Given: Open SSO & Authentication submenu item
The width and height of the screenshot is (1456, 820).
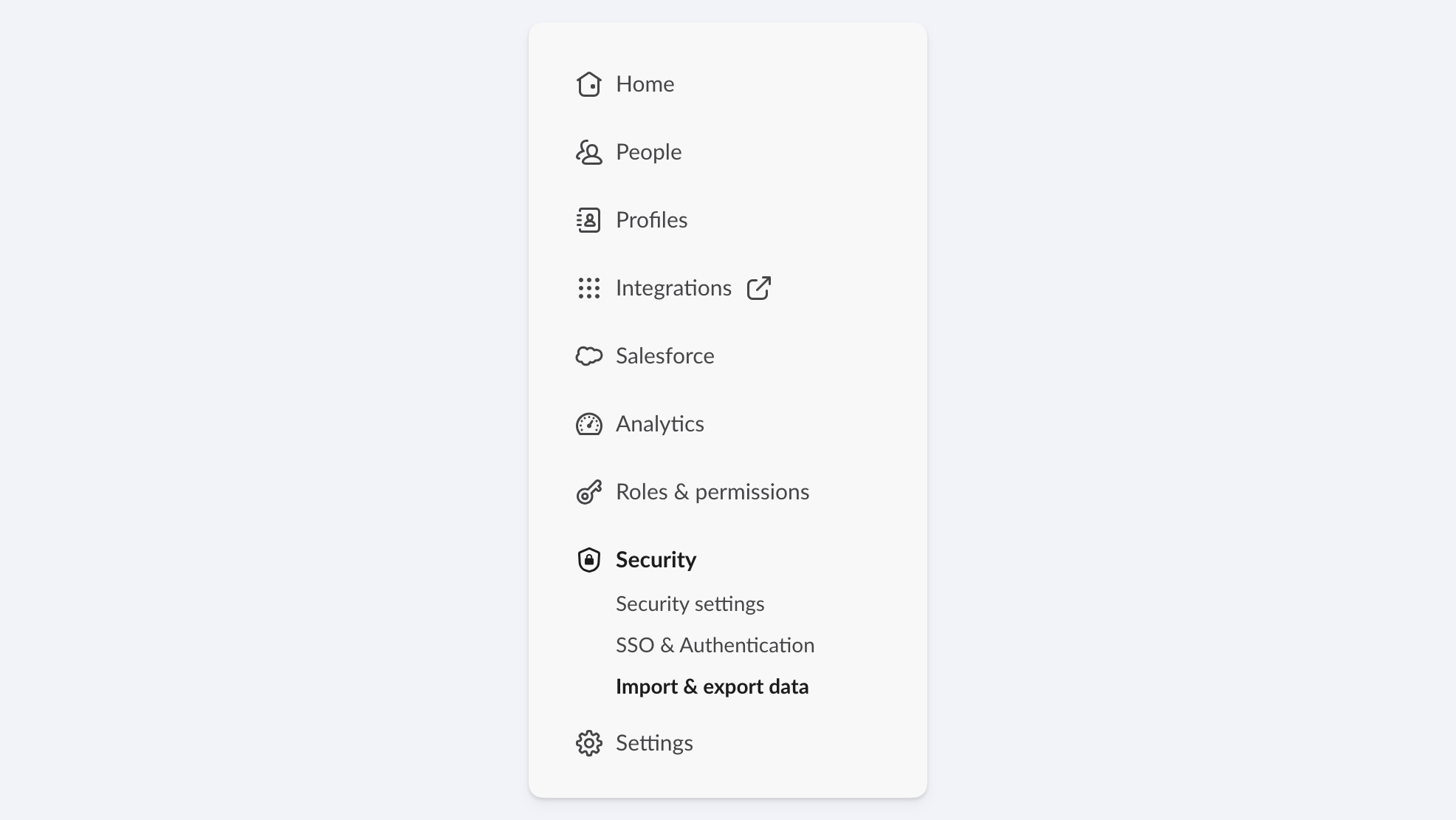Looking at the screenshot, I should 715,646.
